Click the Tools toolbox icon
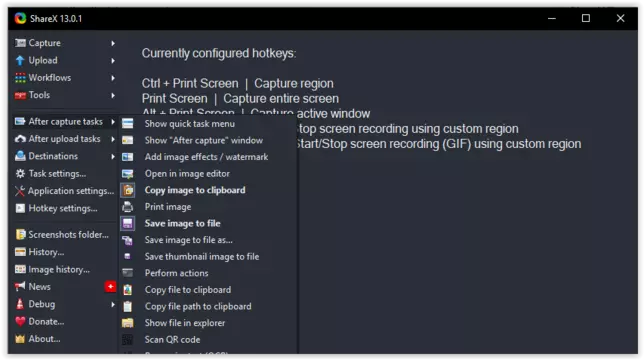Screen dimensions: 644x360 click(x=20, y=95)
